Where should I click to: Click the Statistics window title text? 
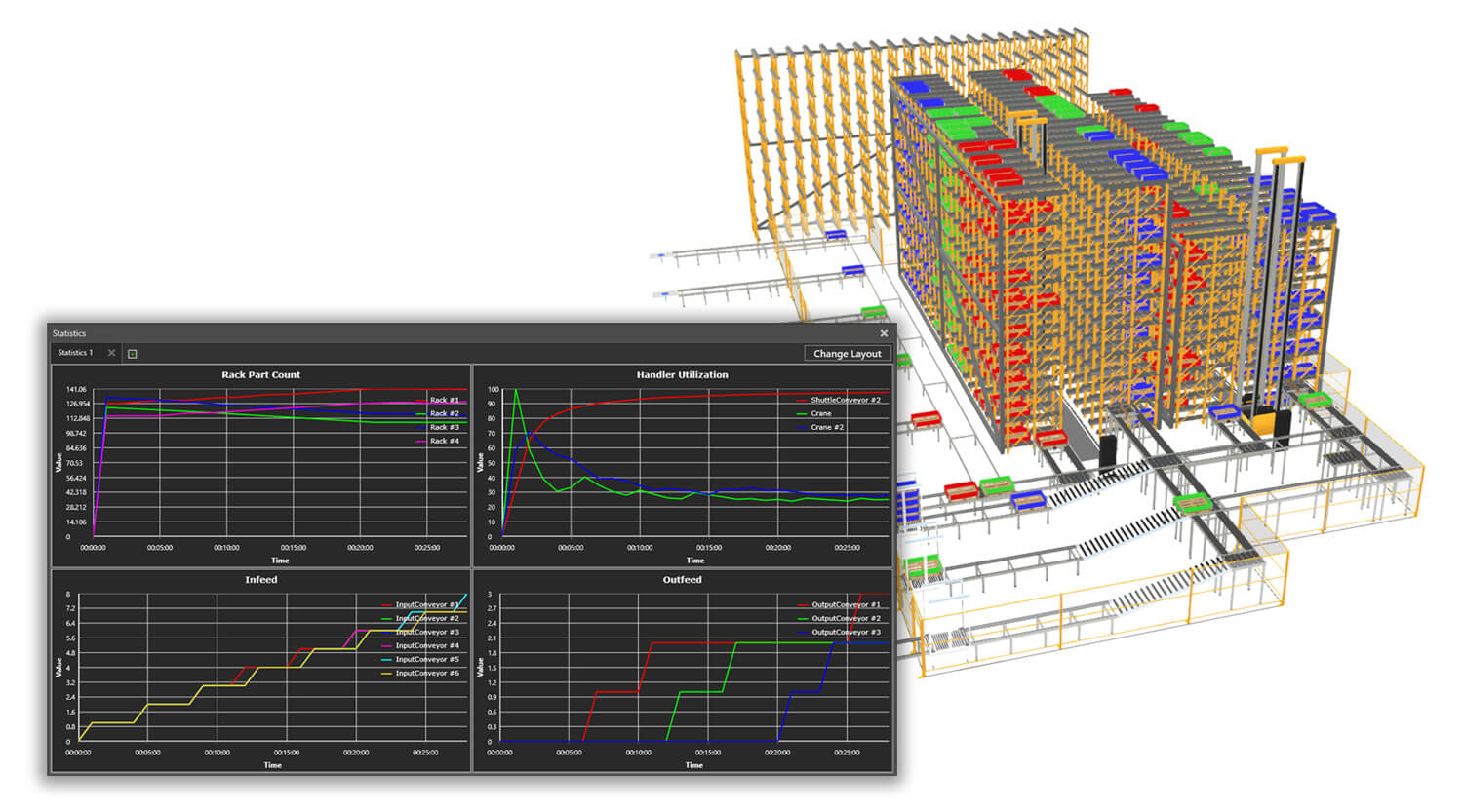[69, 333]
